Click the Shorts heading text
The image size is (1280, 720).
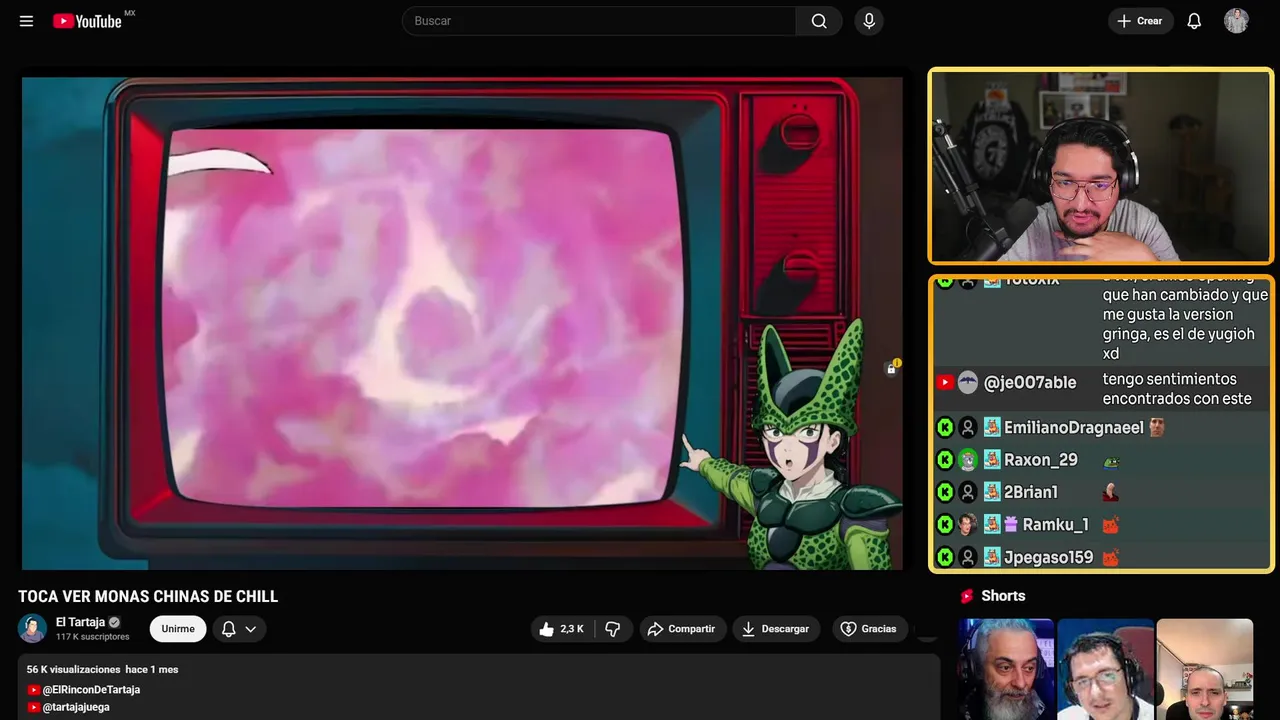pyautogui.click(x=1003, y=596)
